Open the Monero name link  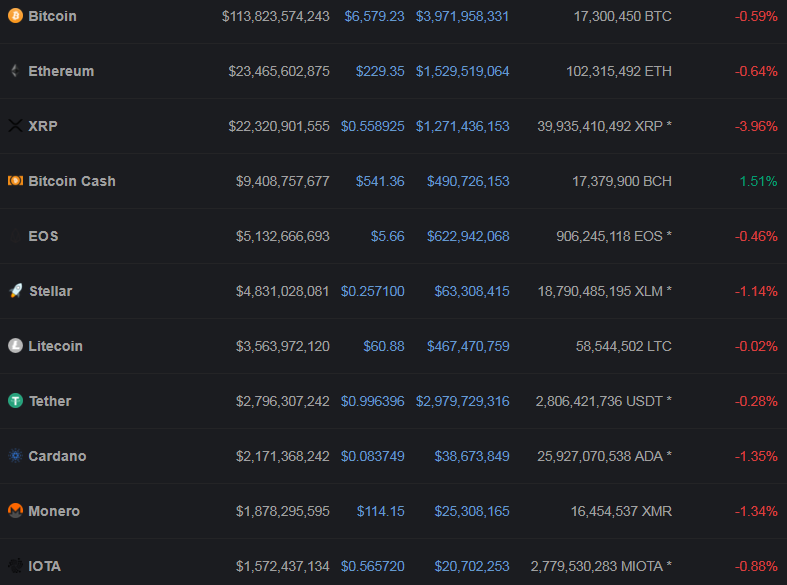[x=54, y=511]
